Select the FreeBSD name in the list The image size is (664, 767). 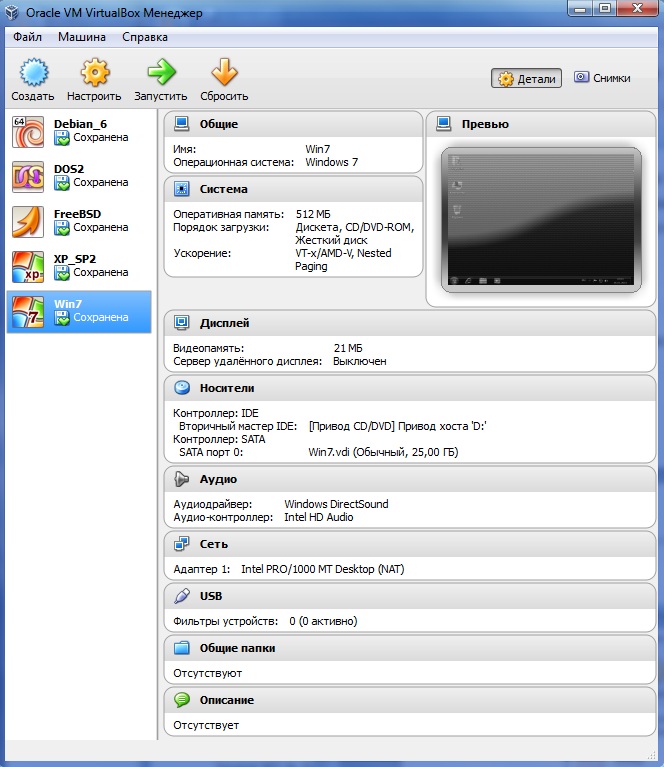coord(77,214)
